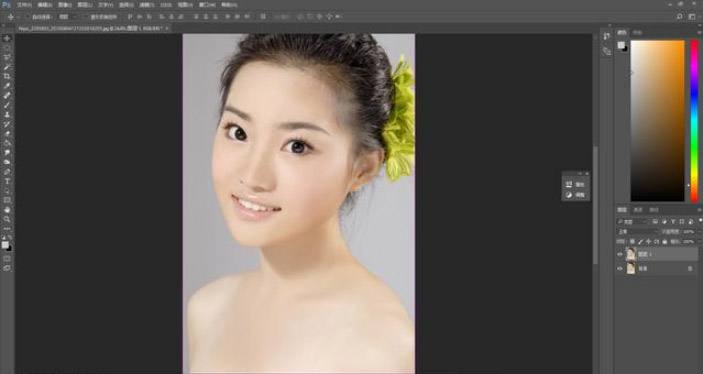The height and width of the screenshot is (374, 703).
Task: Click lock position icon in Layers
Action: click(648, 242)
